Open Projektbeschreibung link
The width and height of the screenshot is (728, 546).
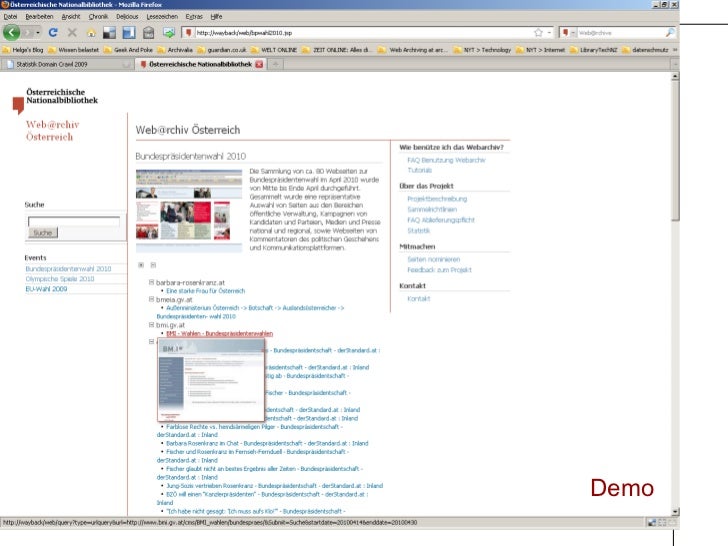437,199
